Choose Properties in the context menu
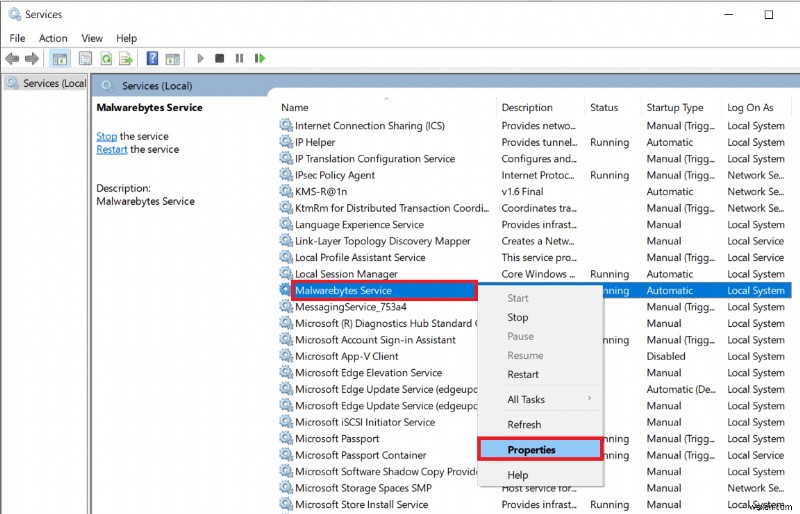The image size is (800, 514). [x=541, y=450]
